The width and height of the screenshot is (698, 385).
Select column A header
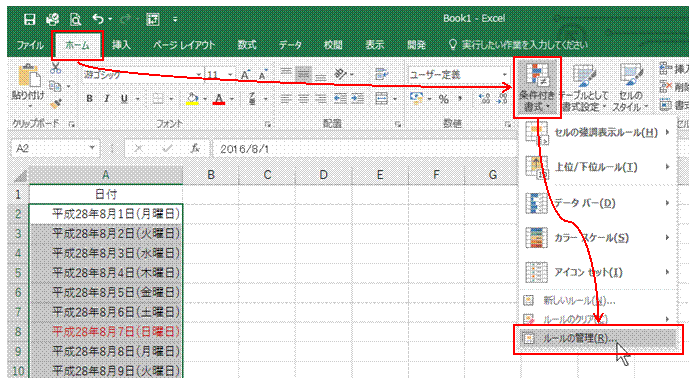(106, 175)
